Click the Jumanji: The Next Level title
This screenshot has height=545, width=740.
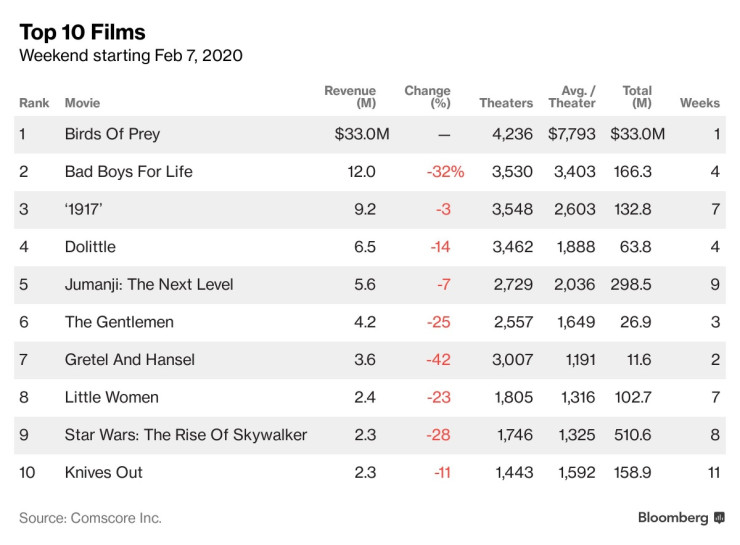coord(149,284)
